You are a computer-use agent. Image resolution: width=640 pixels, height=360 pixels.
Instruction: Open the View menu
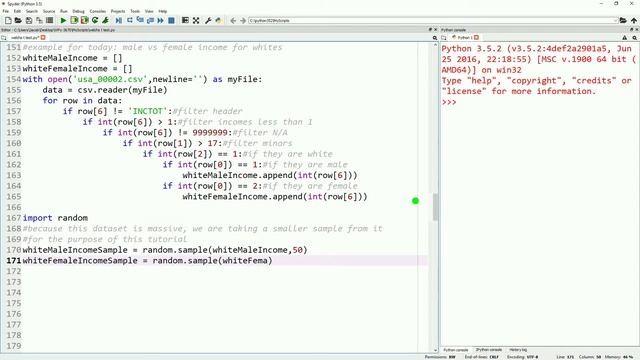tap(149, 11)
